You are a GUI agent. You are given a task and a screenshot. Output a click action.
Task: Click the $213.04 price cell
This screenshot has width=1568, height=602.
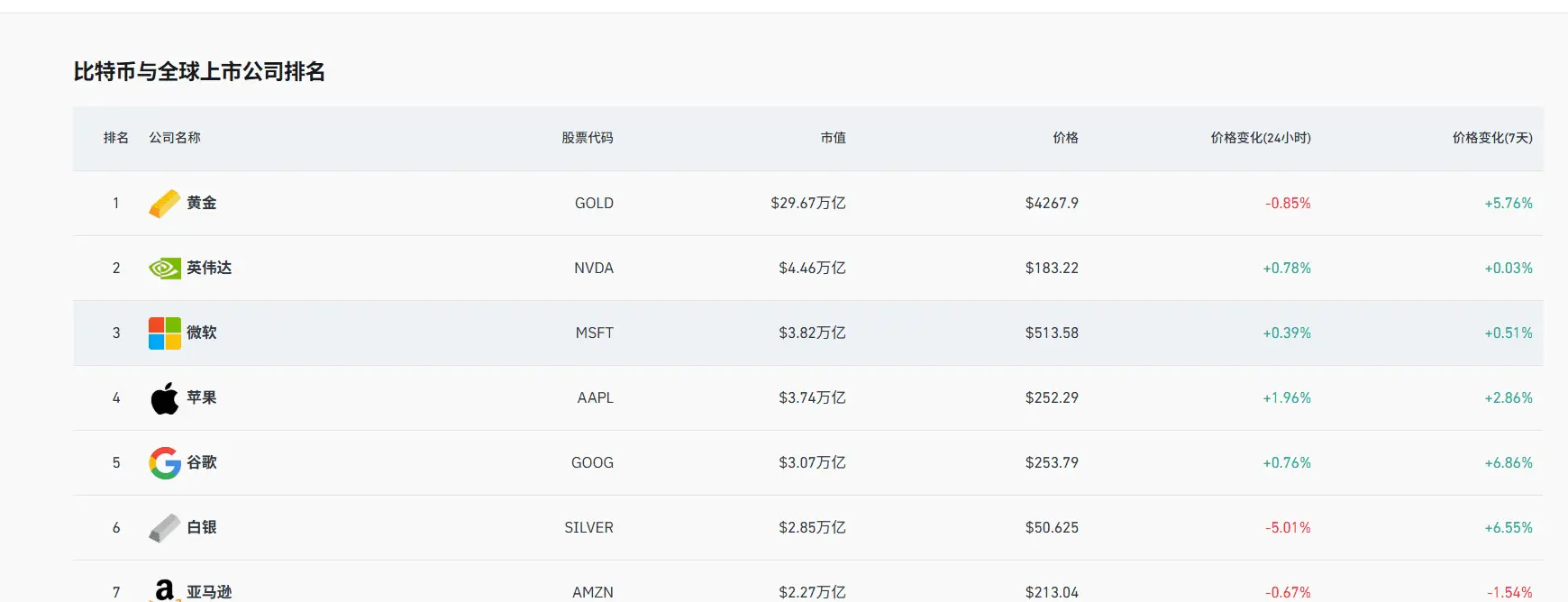click(x=1052, y=593)
